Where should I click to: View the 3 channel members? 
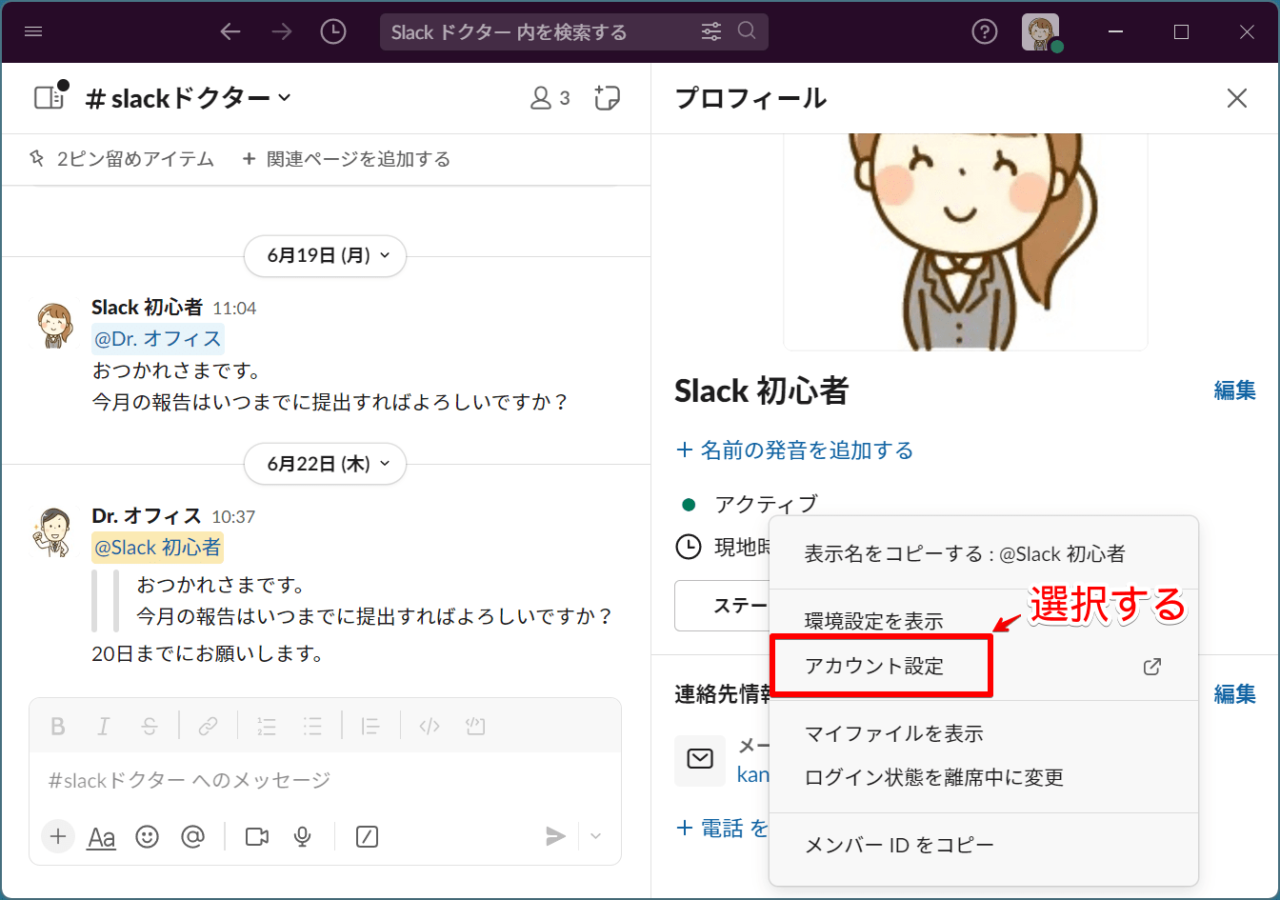(x=549, y=98)
